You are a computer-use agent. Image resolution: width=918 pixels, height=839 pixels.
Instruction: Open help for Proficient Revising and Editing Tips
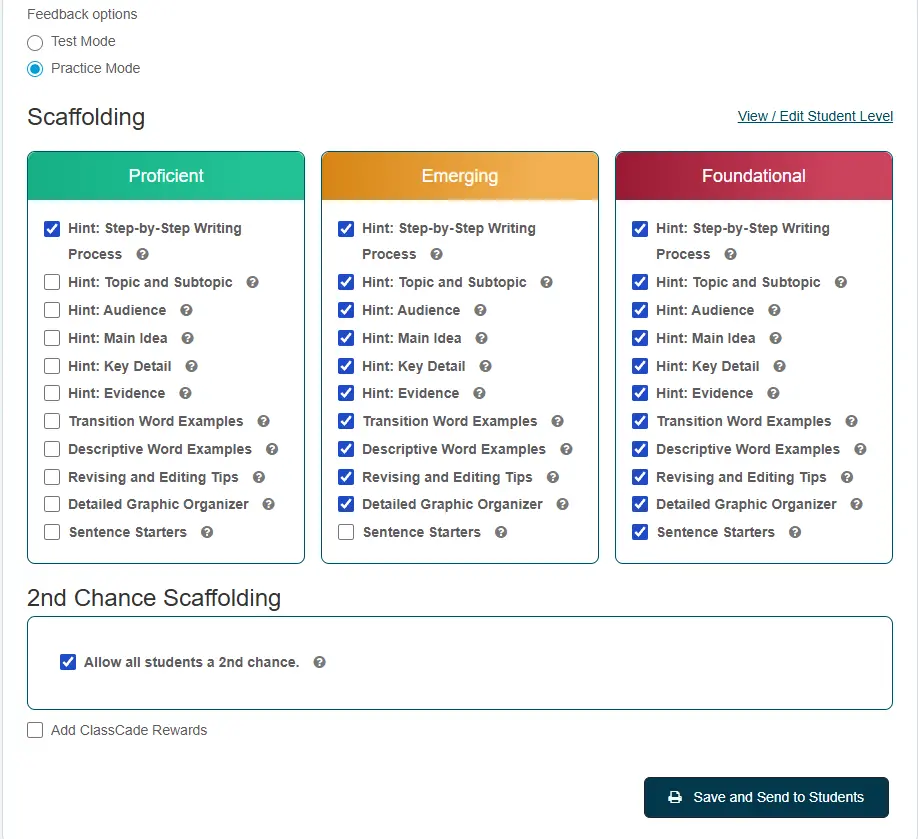(259, 477)
